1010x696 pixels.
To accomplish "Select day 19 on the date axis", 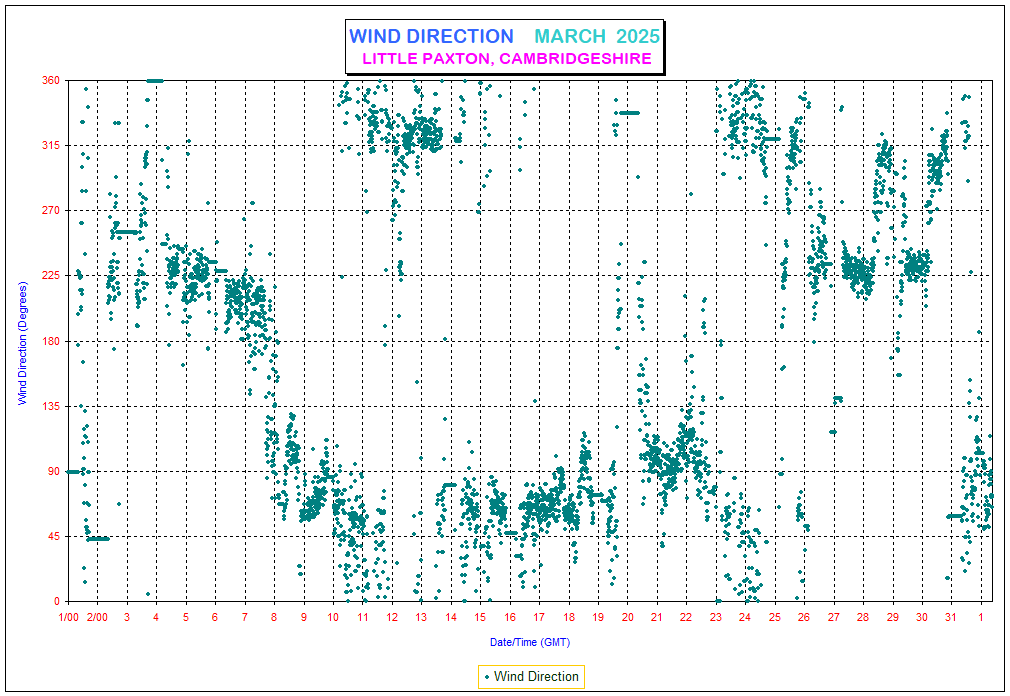I will click(x=598, y=617).
